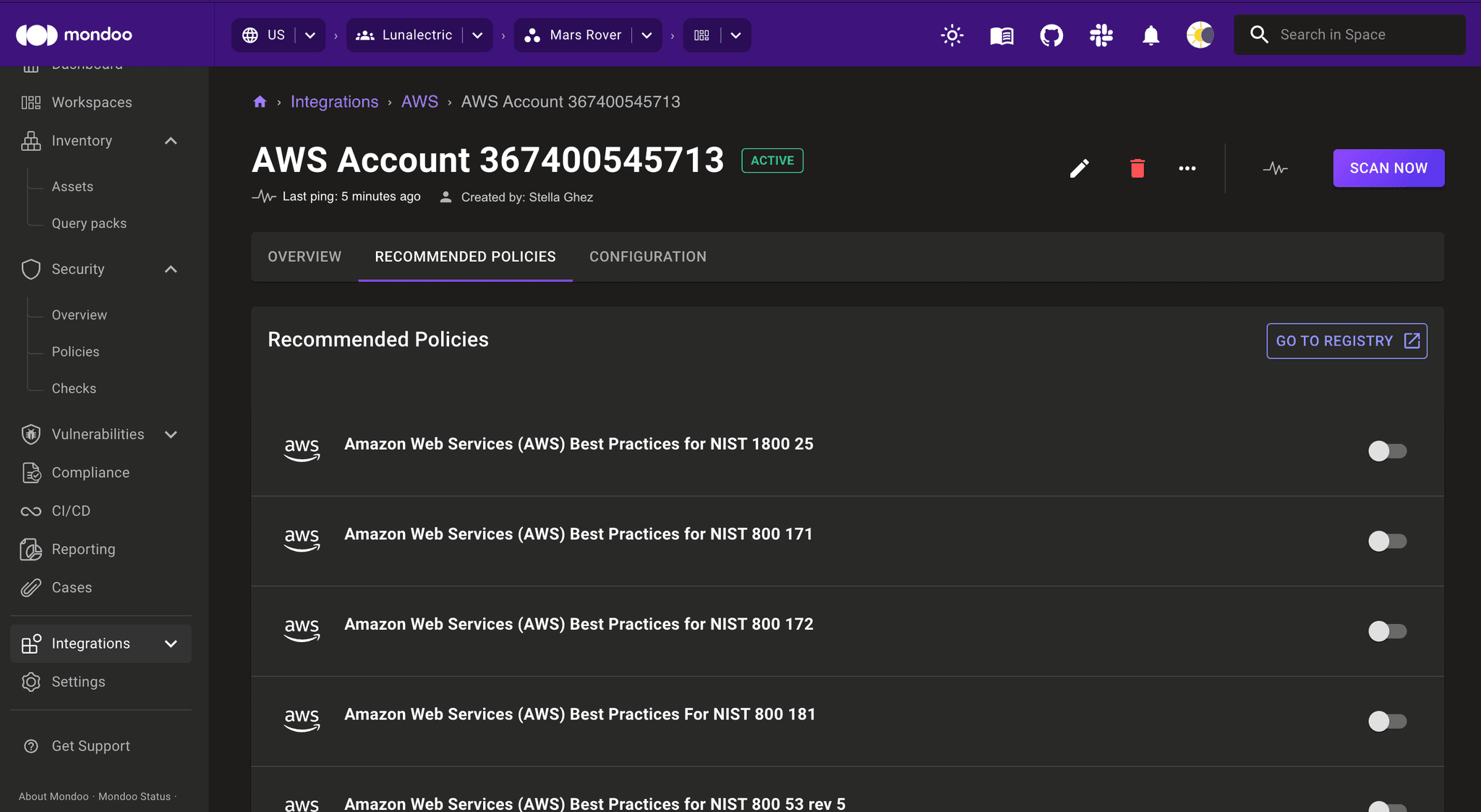View activity via the pulse waveform icon
This screenshot has width=1481, height=812.
click(1276, 168)
